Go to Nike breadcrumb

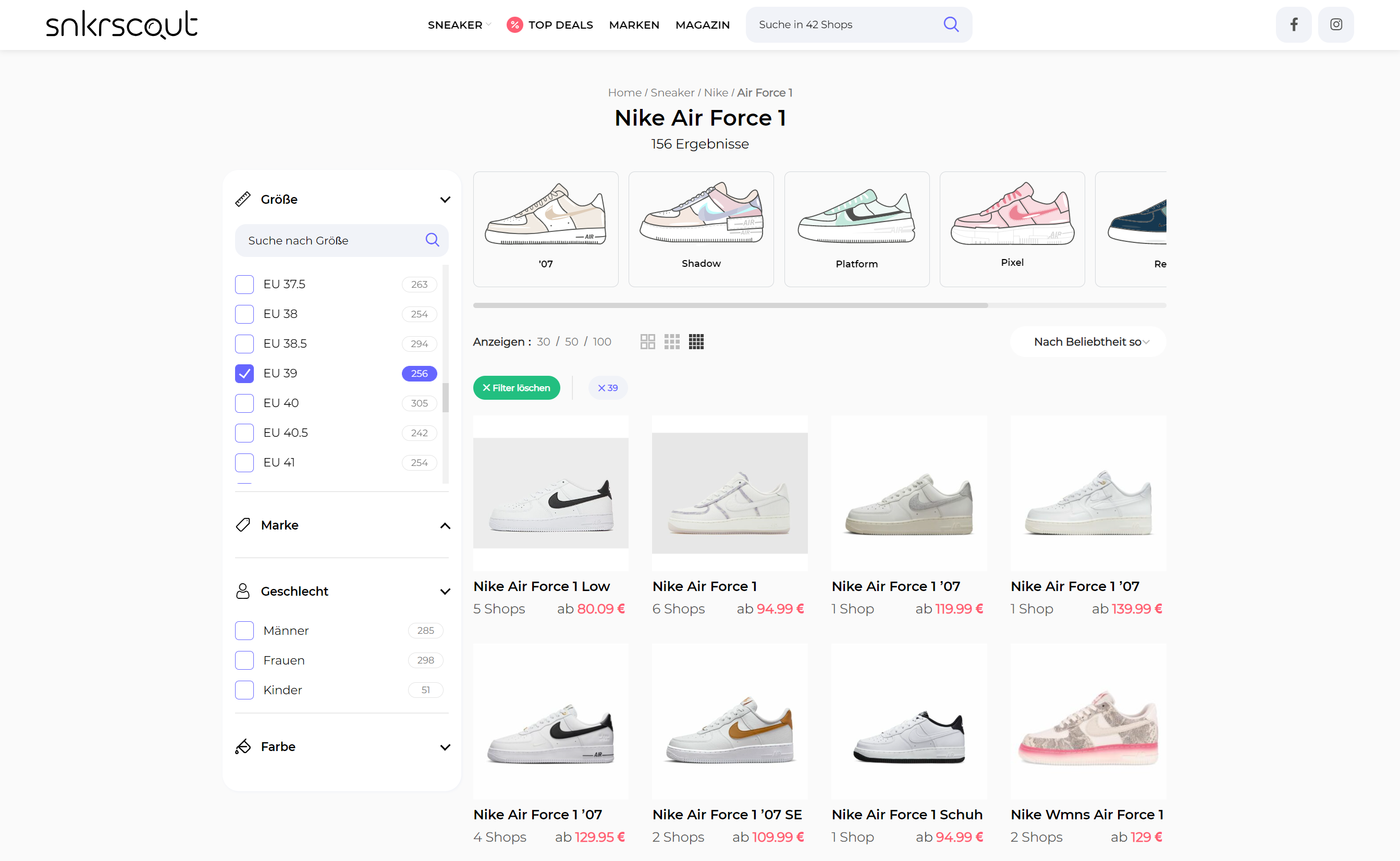pyautogui.click(x=716, y=92)
